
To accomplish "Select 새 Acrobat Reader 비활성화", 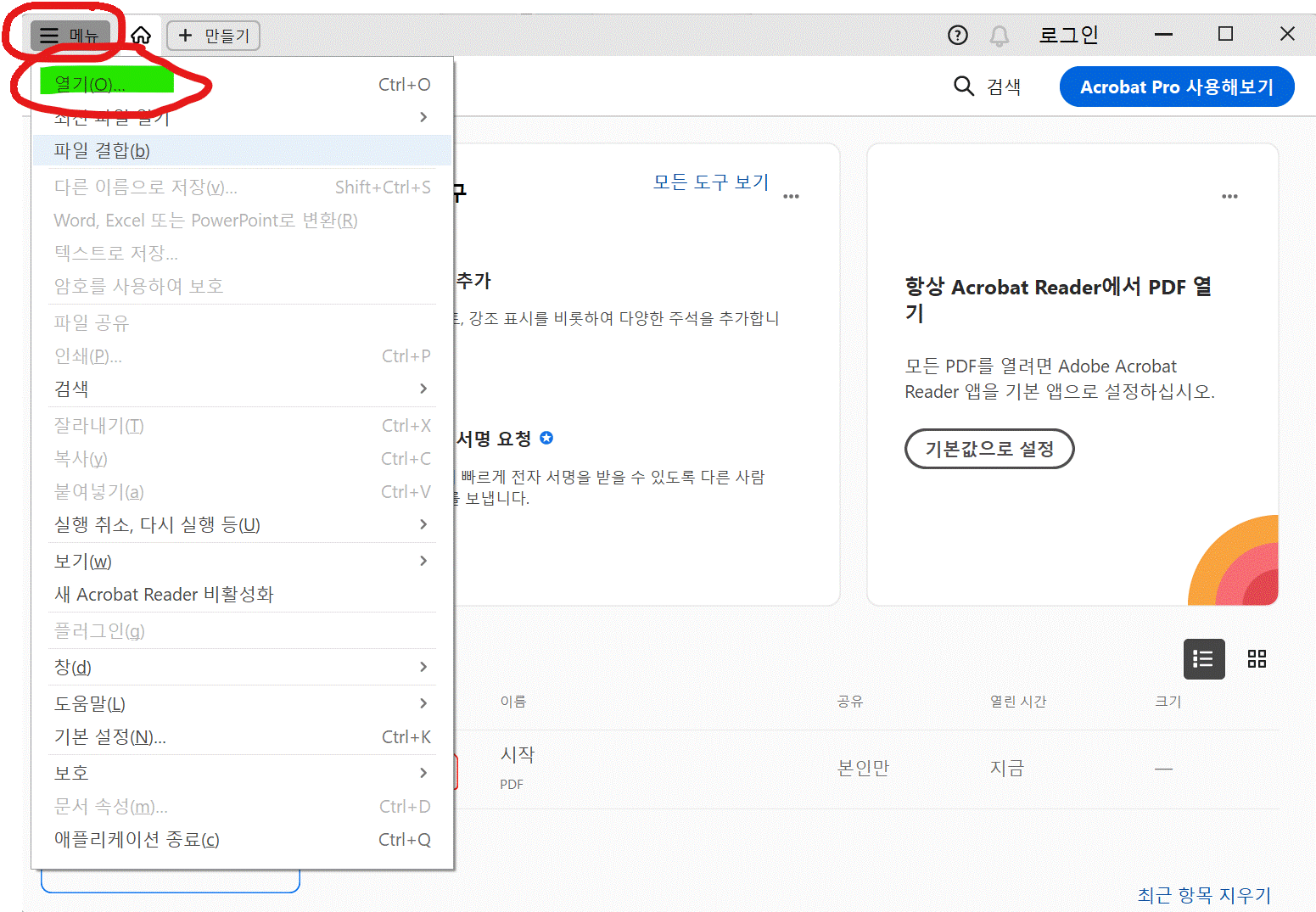I will (x=242, y=594).
